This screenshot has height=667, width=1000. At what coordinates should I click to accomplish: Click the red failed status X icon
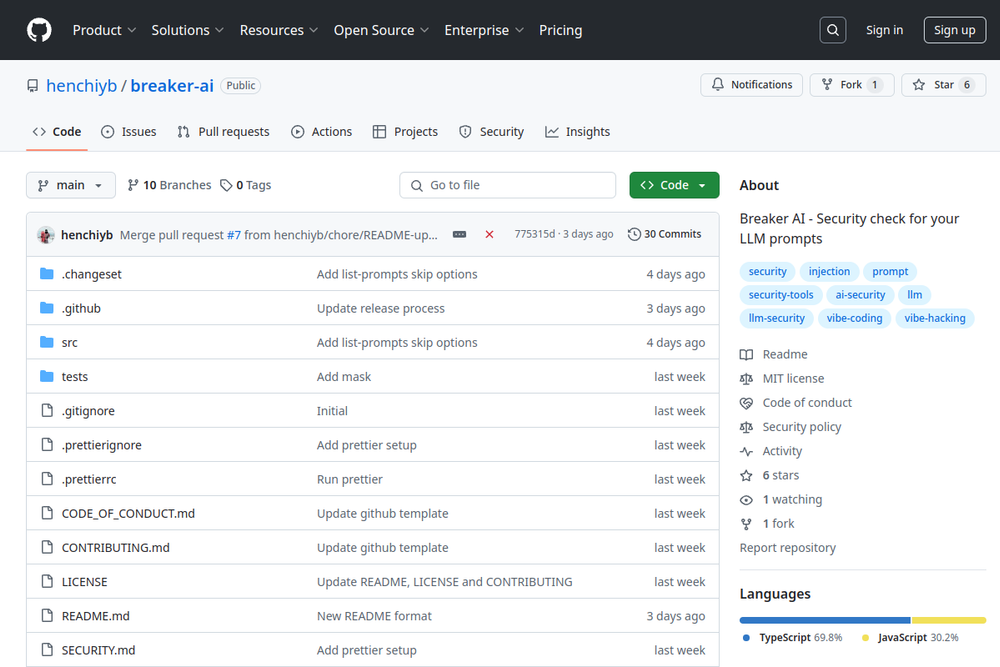489,235
